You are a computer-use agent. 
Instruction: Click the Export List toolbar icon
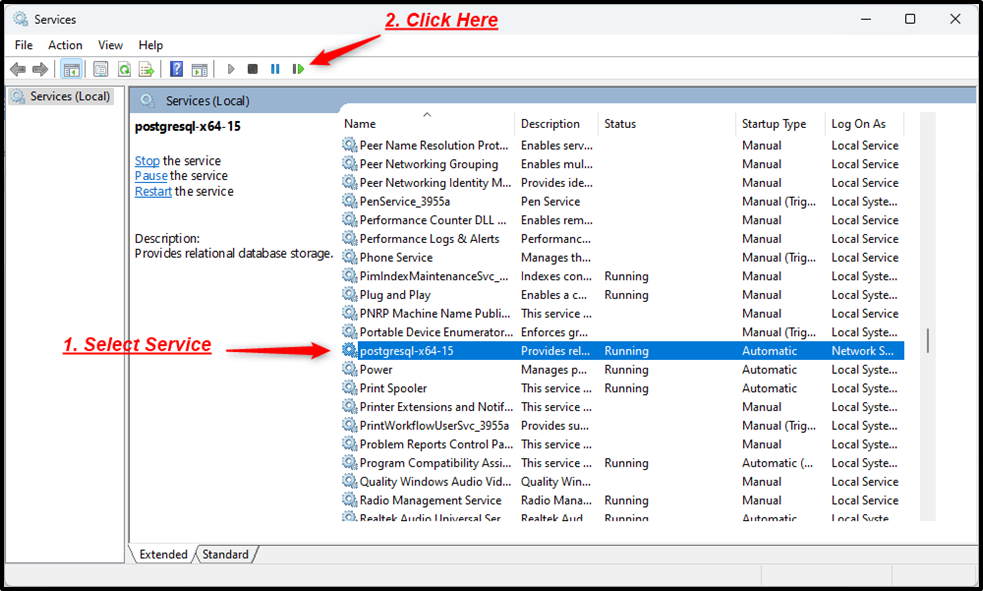144,68
